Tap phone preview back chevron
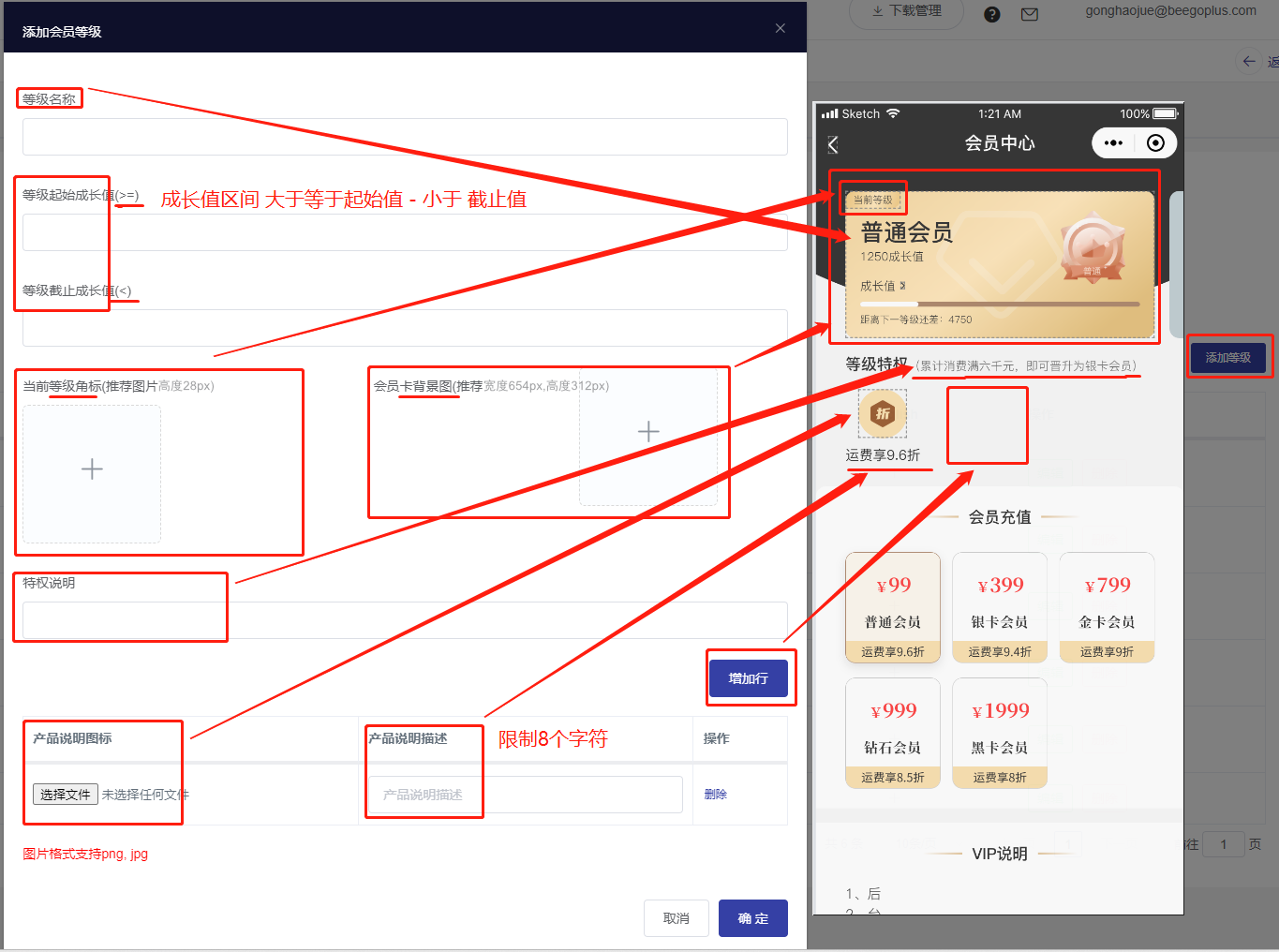The image size is (1279, 952). tap(833, 144)
